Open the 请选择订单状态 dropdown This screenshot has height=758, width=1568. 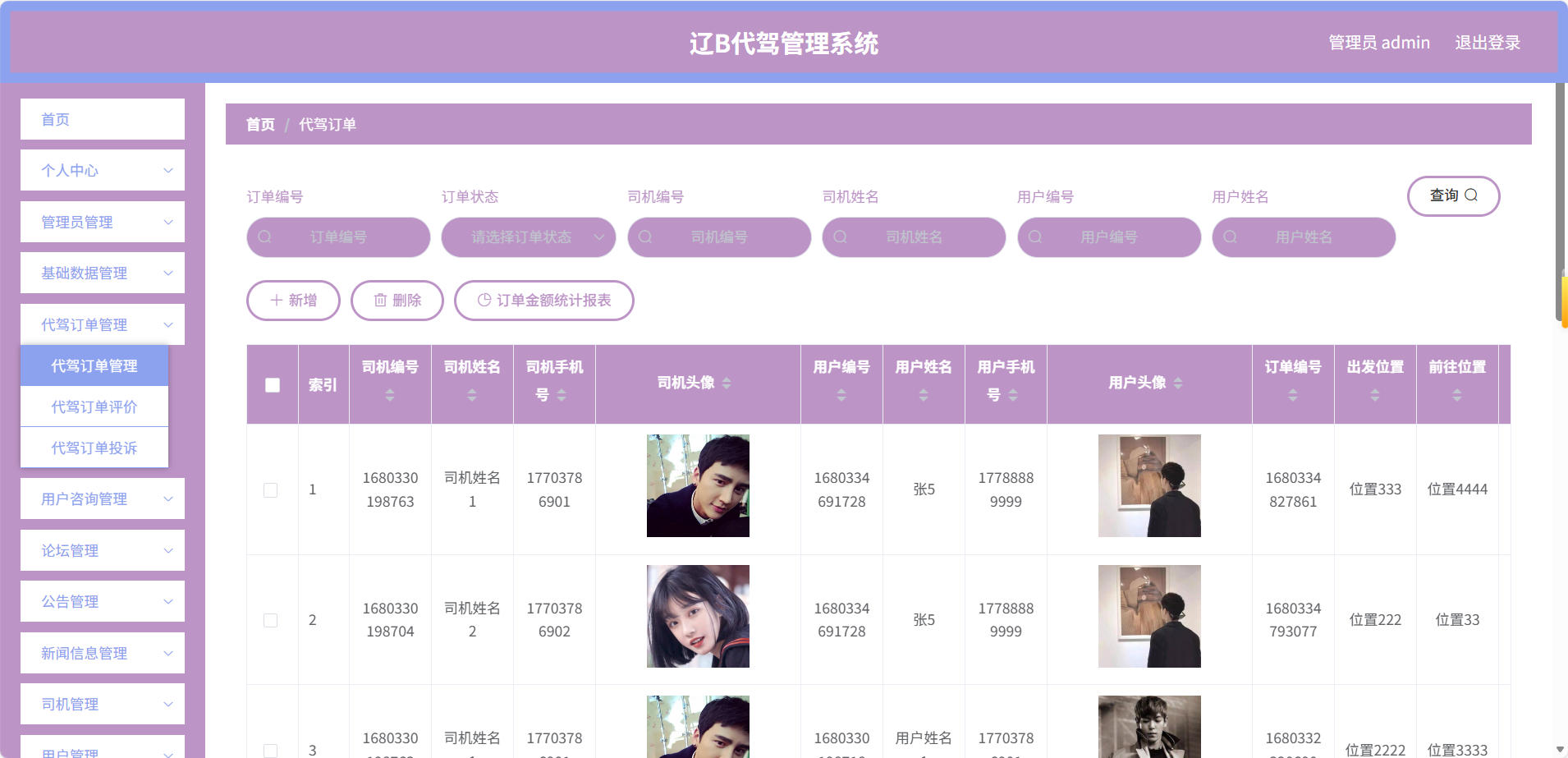529,237
